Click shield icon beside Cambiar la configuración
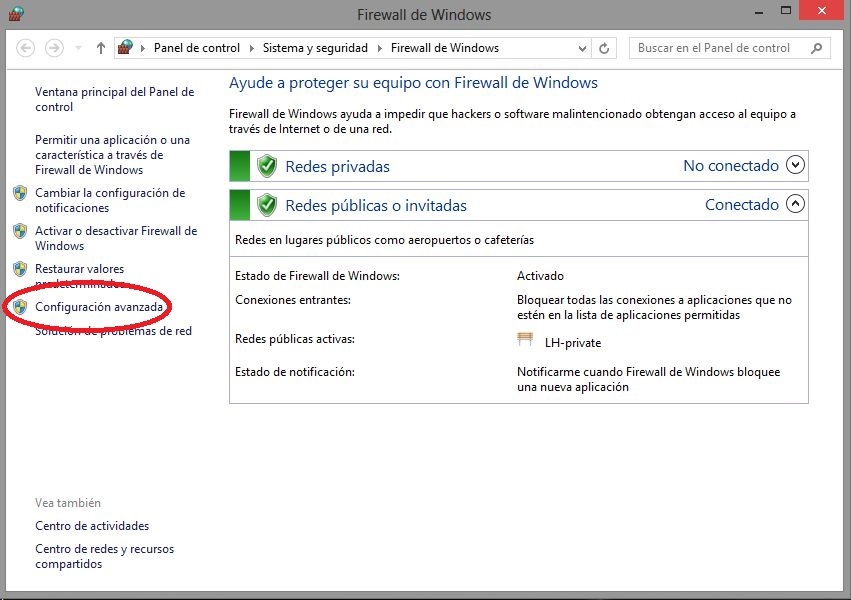851x600 pixels. tap(20, 193)
